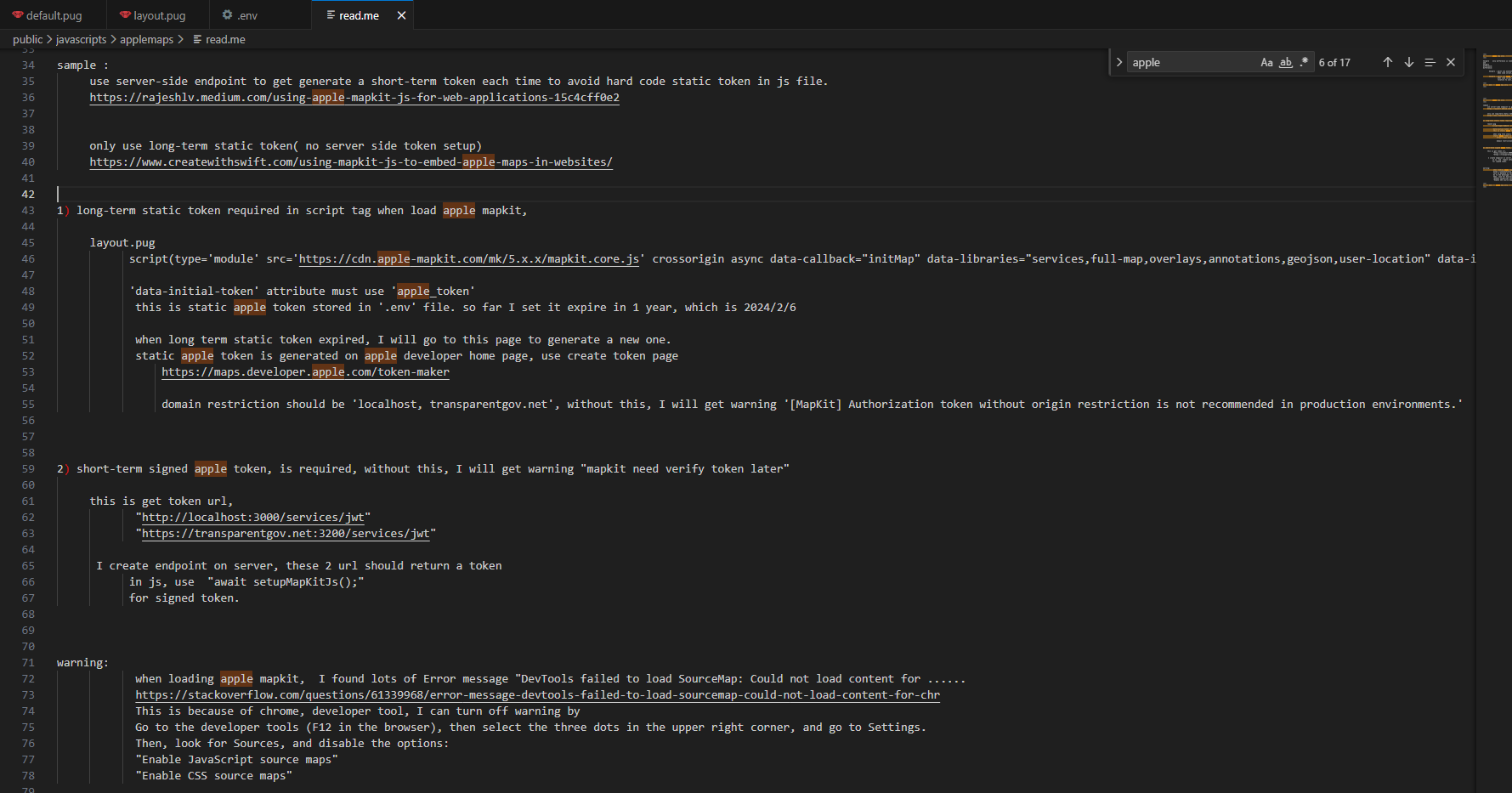Close the read.me tab

coord(401,15)
